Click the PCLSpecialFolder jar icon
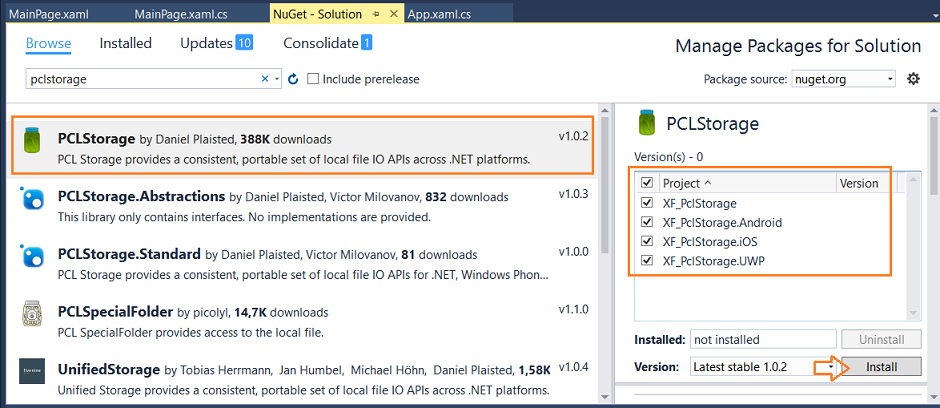940x408 pixels. point(31,313)
